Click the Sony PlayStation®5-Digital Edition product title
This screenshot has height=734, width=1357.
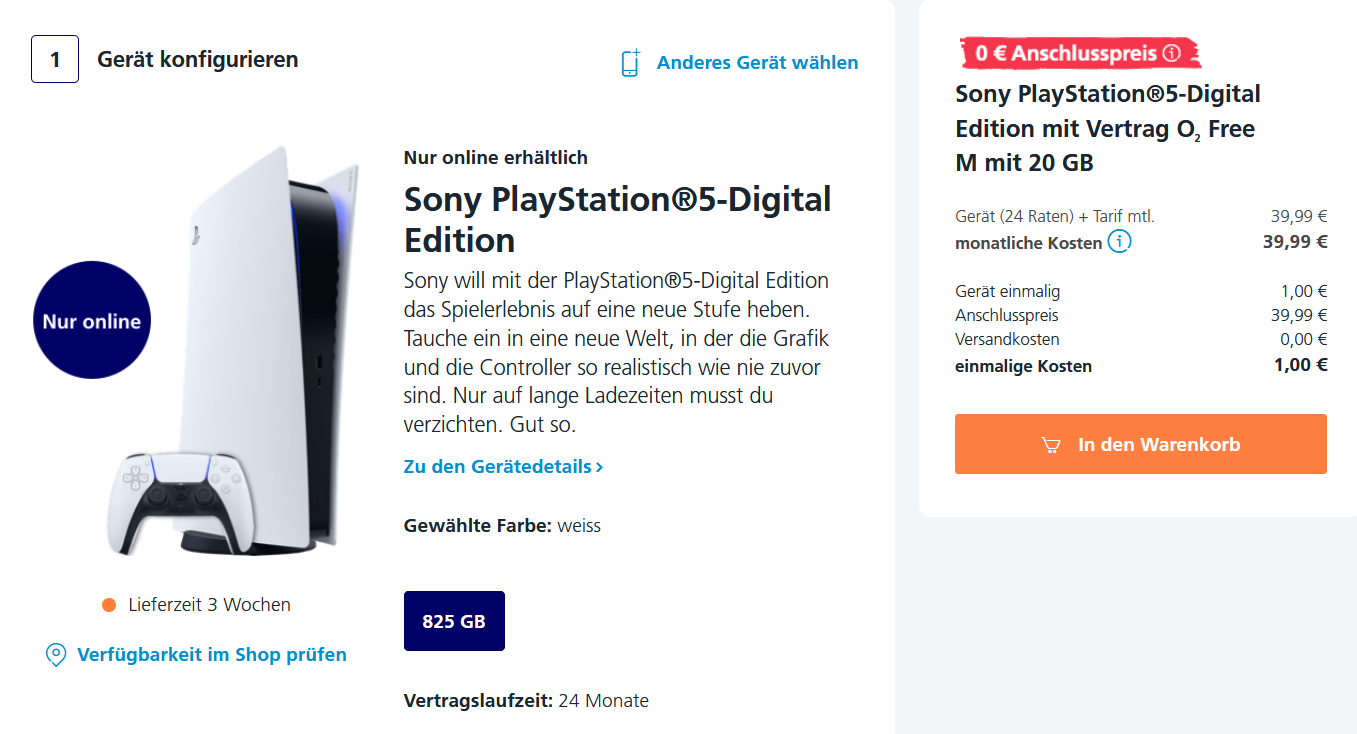(x=617, y=219)
